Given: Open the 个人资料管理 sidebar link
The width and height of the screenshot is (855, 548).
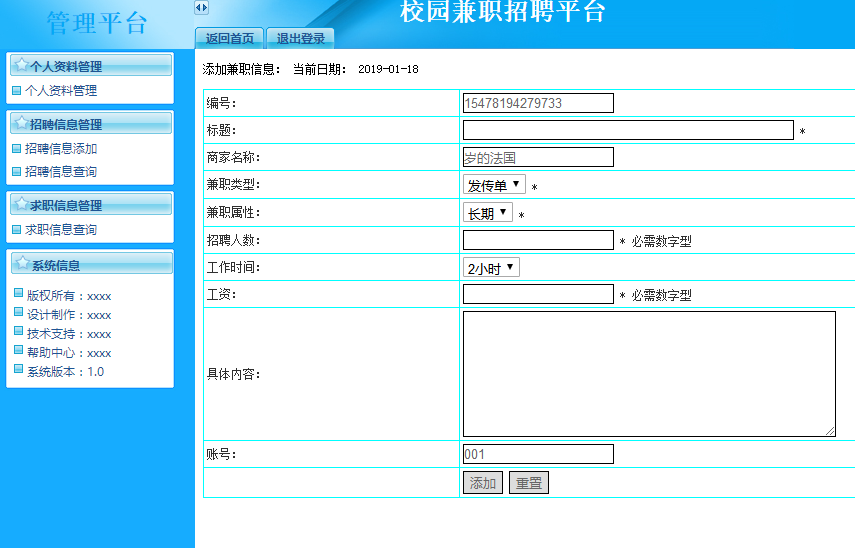Looking at the screenshot, I should click(x=61, y=91).
